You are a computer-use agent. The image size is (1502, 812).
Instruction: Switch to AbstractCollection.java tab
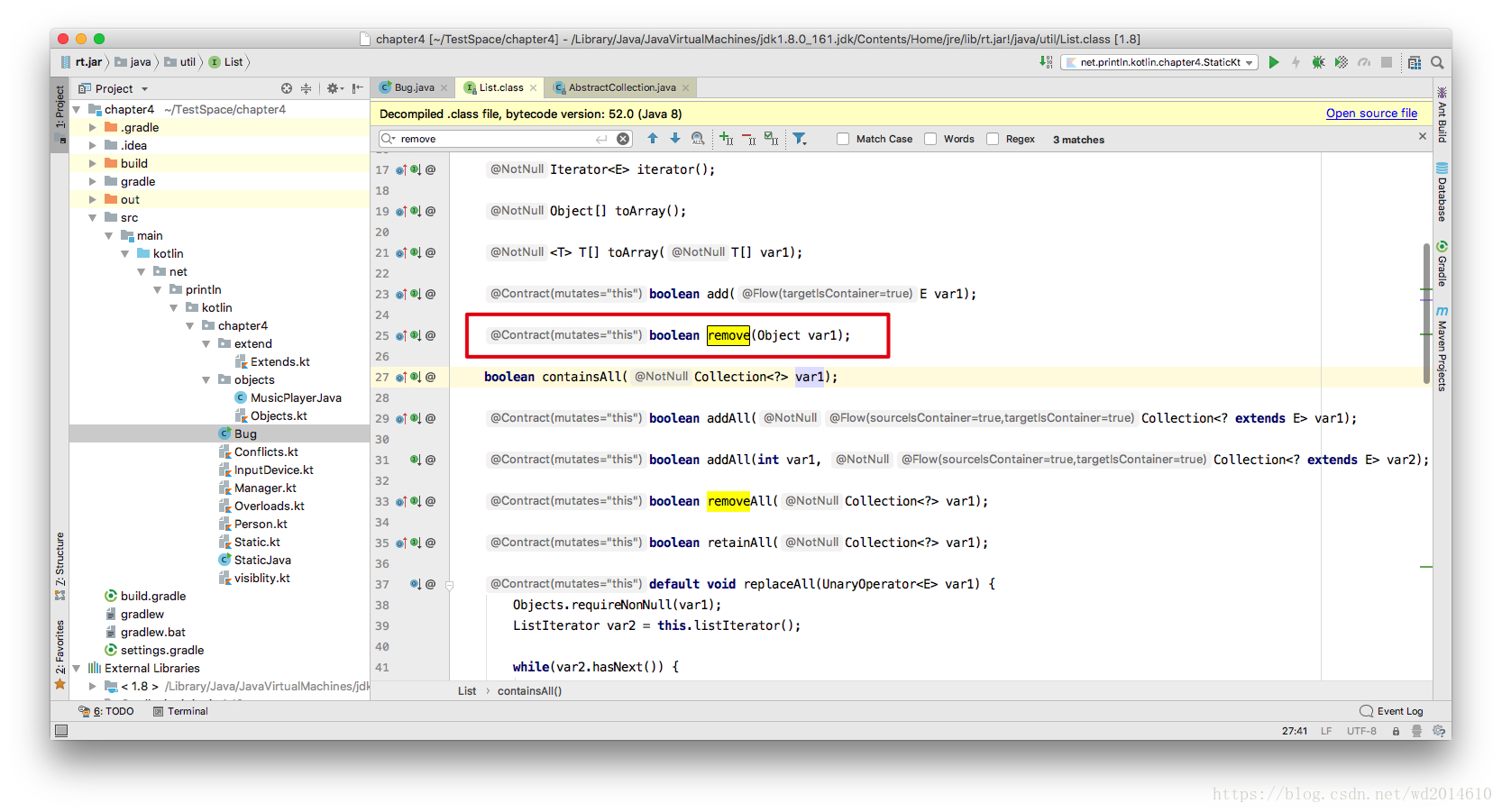[x=621, y=87]
